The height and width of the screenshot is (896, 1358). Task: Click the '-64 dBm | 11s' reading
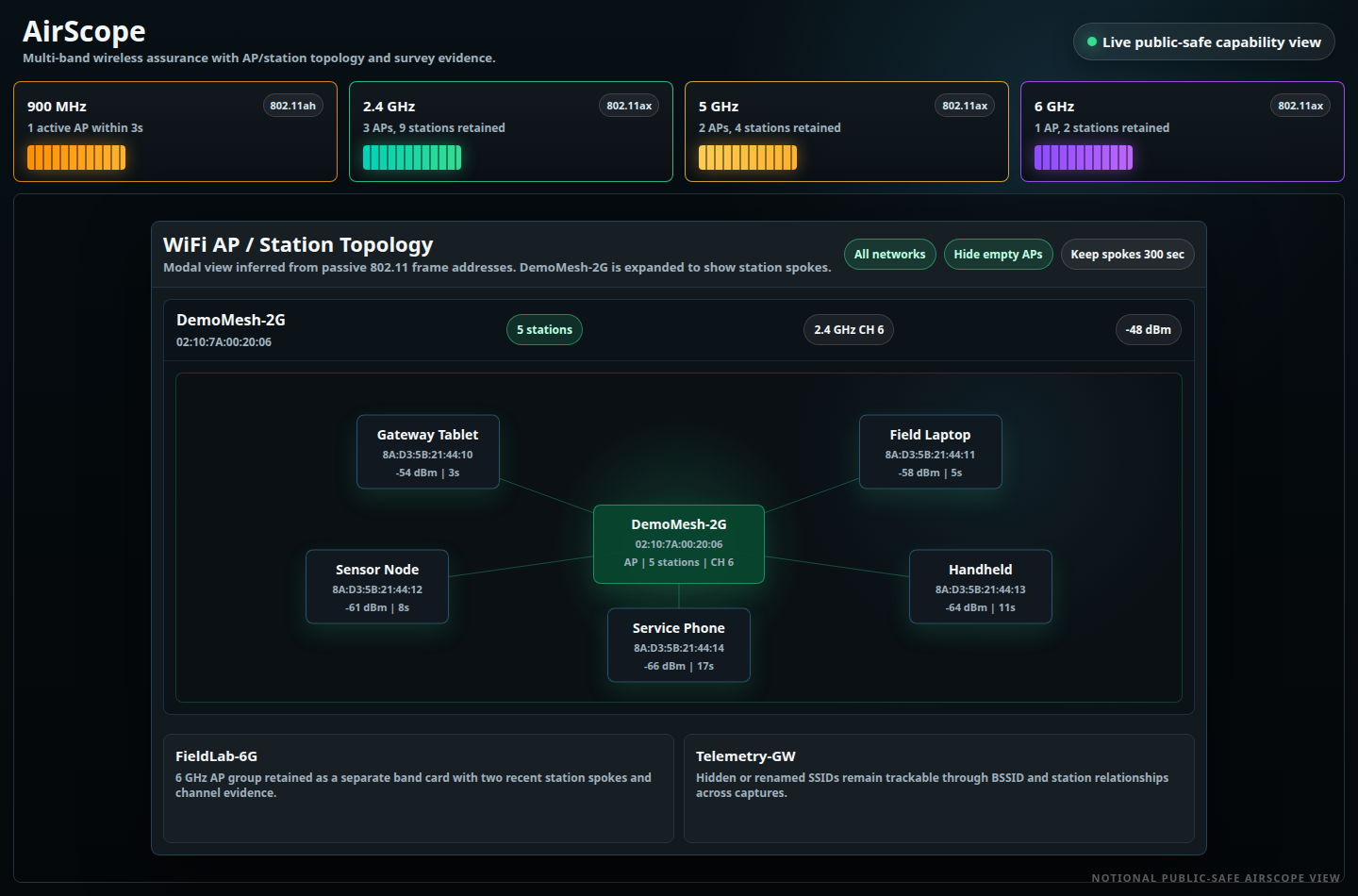pyautogui.click(x=981, y=607)
